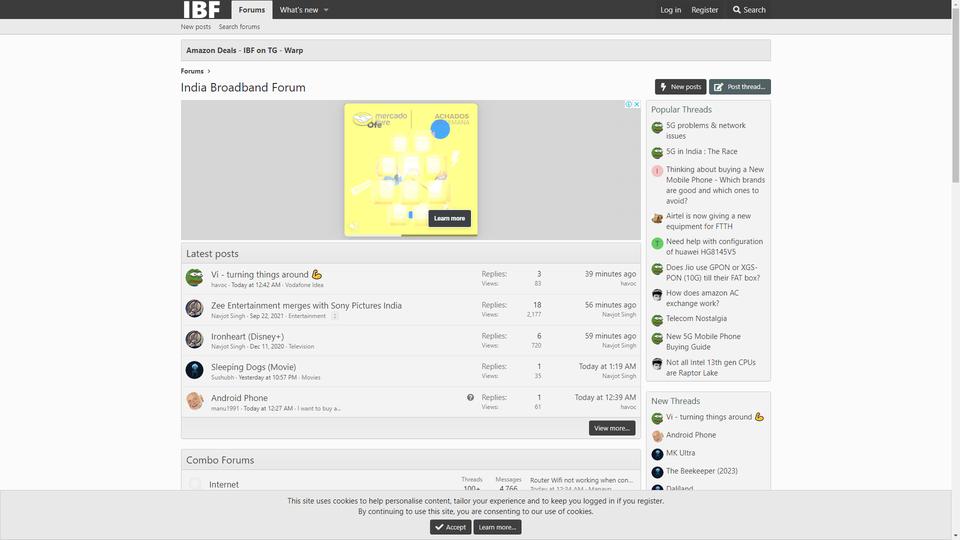Click manu1991's avatar on Android Phone thread

[x=195, y=401]
